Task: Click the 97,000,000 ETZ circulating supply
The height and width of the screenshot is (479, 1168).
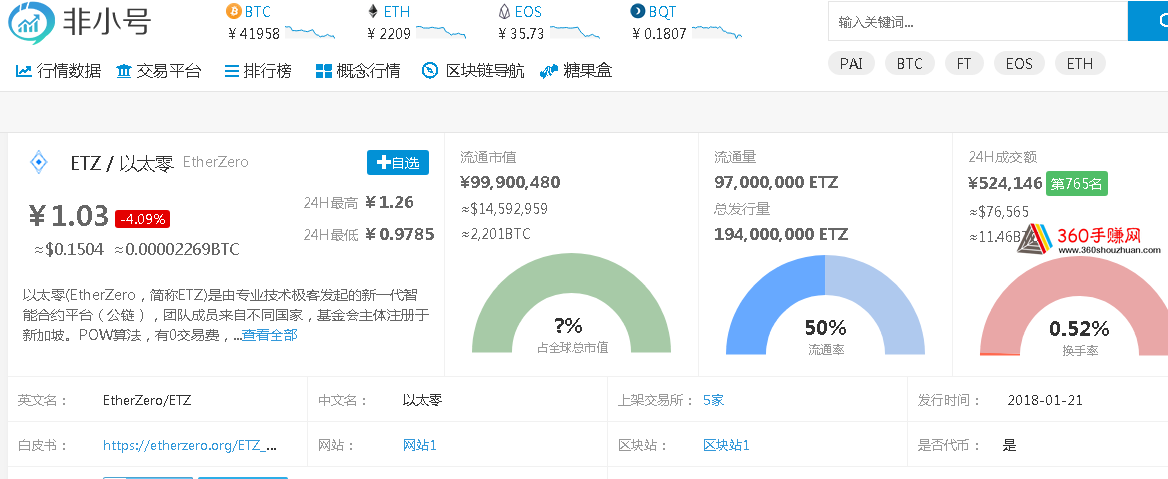Action: pyautogui.click(x=776, y=183)
